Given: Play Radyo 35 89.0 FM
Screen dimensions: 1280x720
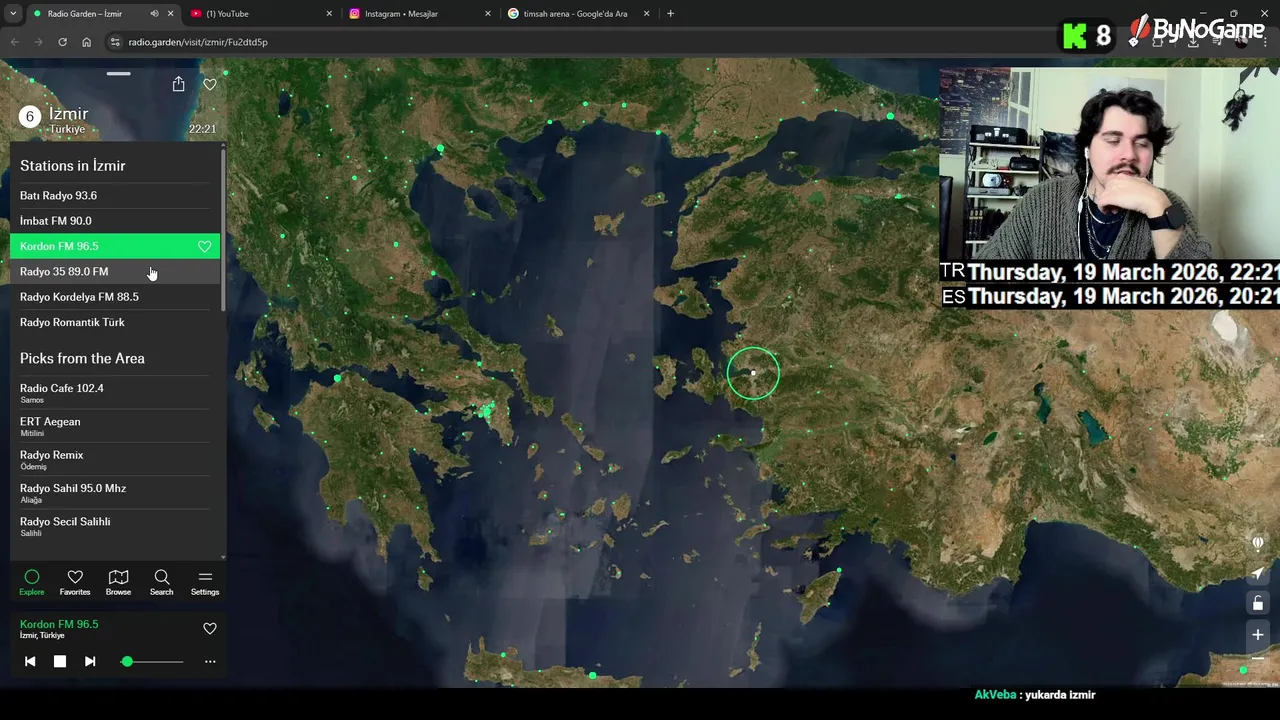Looking at the screenshot, I should (115, 271).
